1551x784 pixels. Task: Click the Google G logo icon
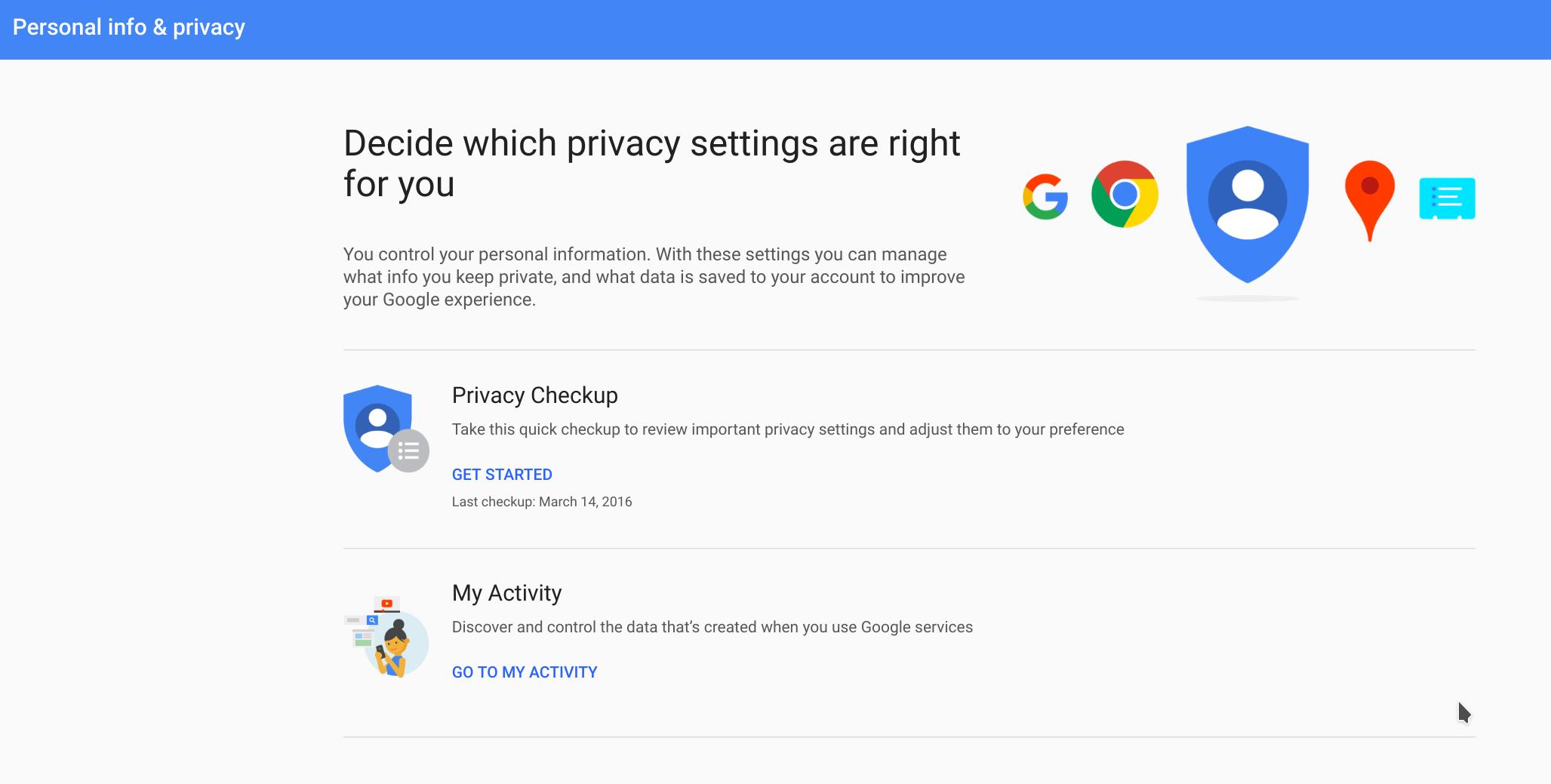[x=1045, y=197]
